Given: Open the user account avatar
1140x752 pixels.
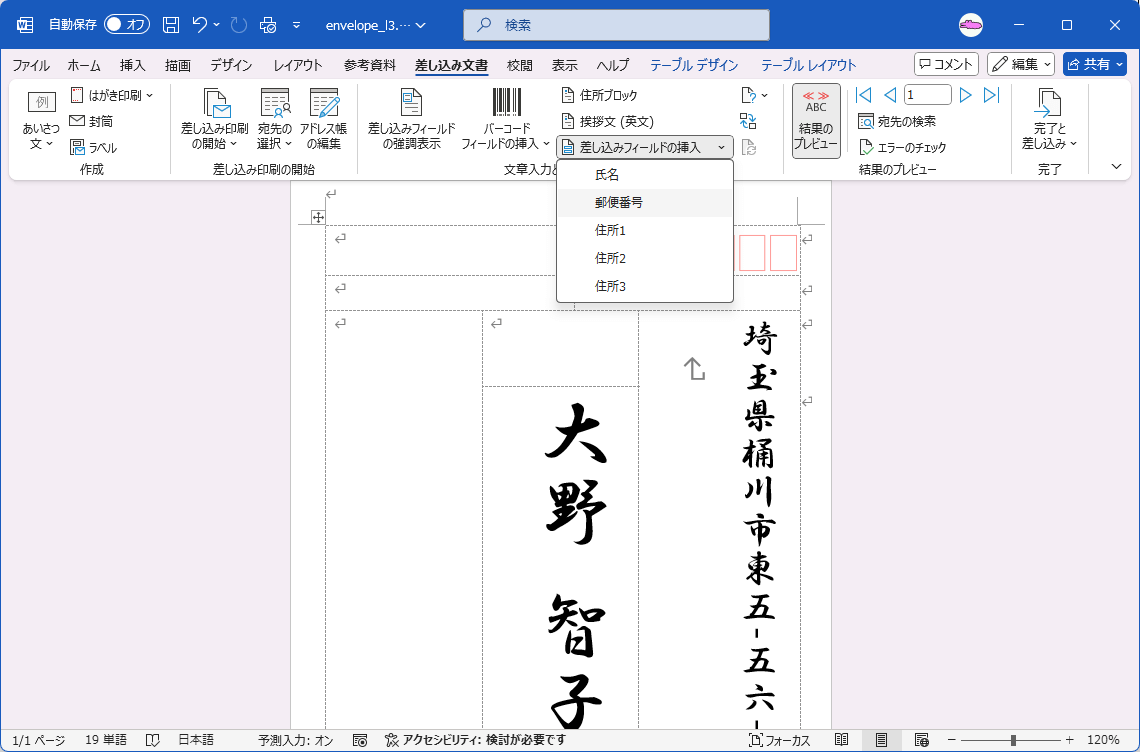Looking at the screenshot, I should 971,25.
